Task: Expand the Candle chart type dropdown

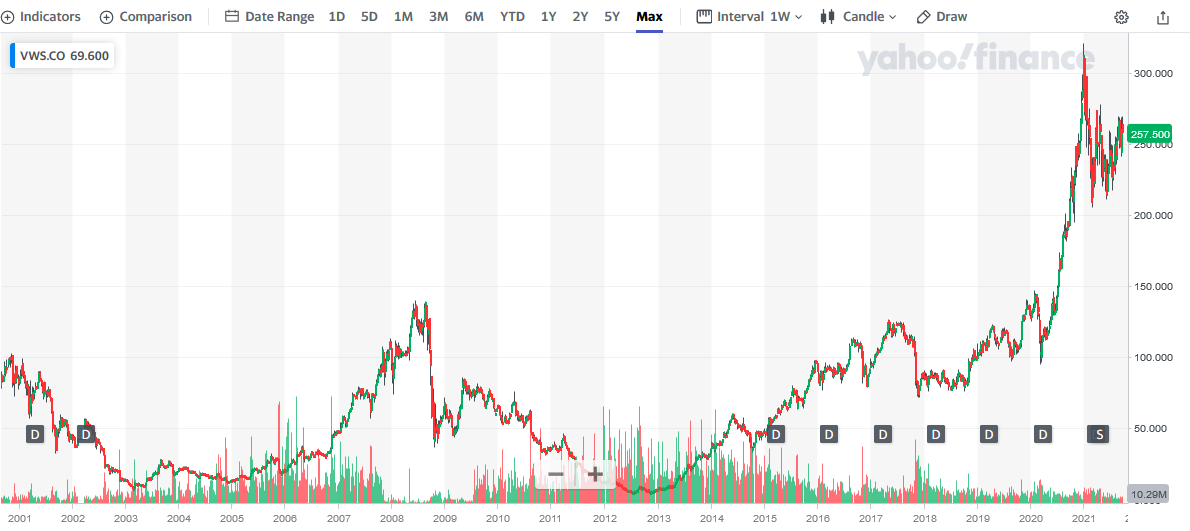Action: 858,17
